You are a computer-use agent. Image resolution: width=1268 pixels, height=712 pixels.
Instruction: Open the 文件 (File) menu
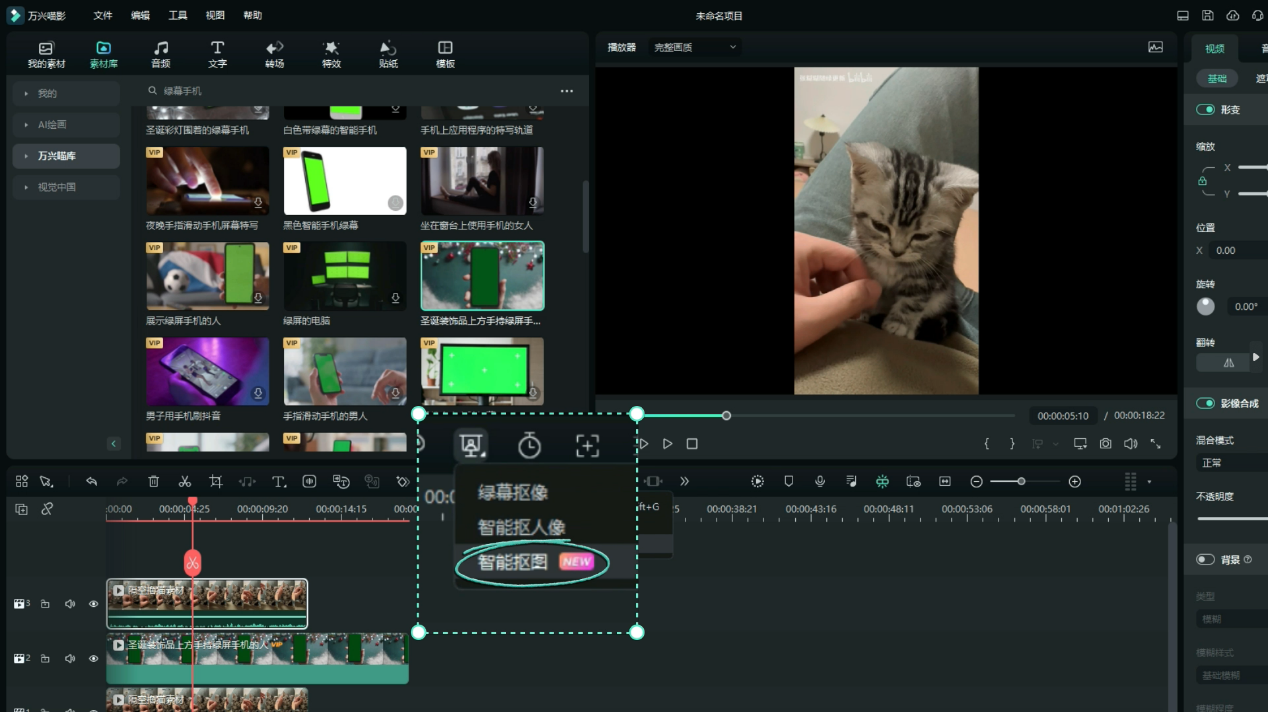(103, 16)
